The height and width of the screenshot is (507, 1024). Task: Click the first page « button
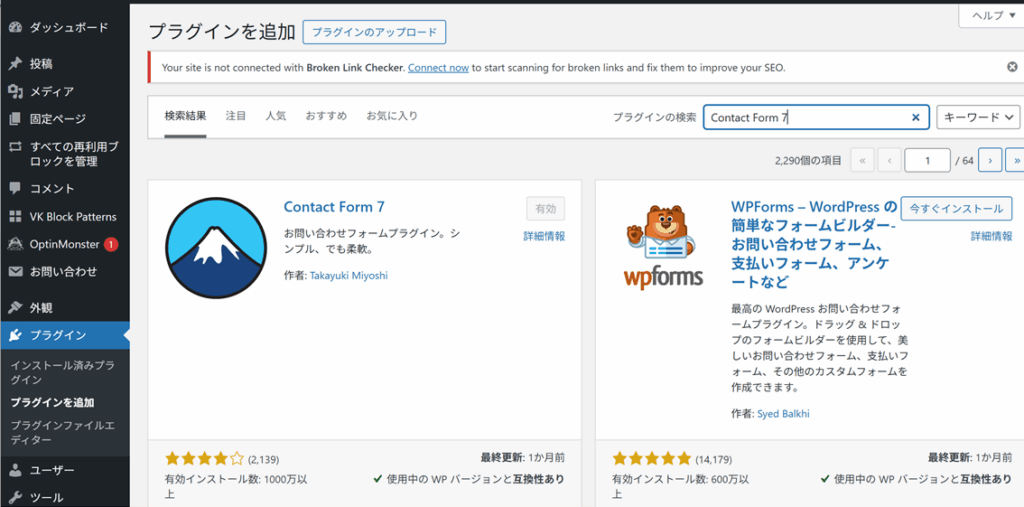click(863, 160)
